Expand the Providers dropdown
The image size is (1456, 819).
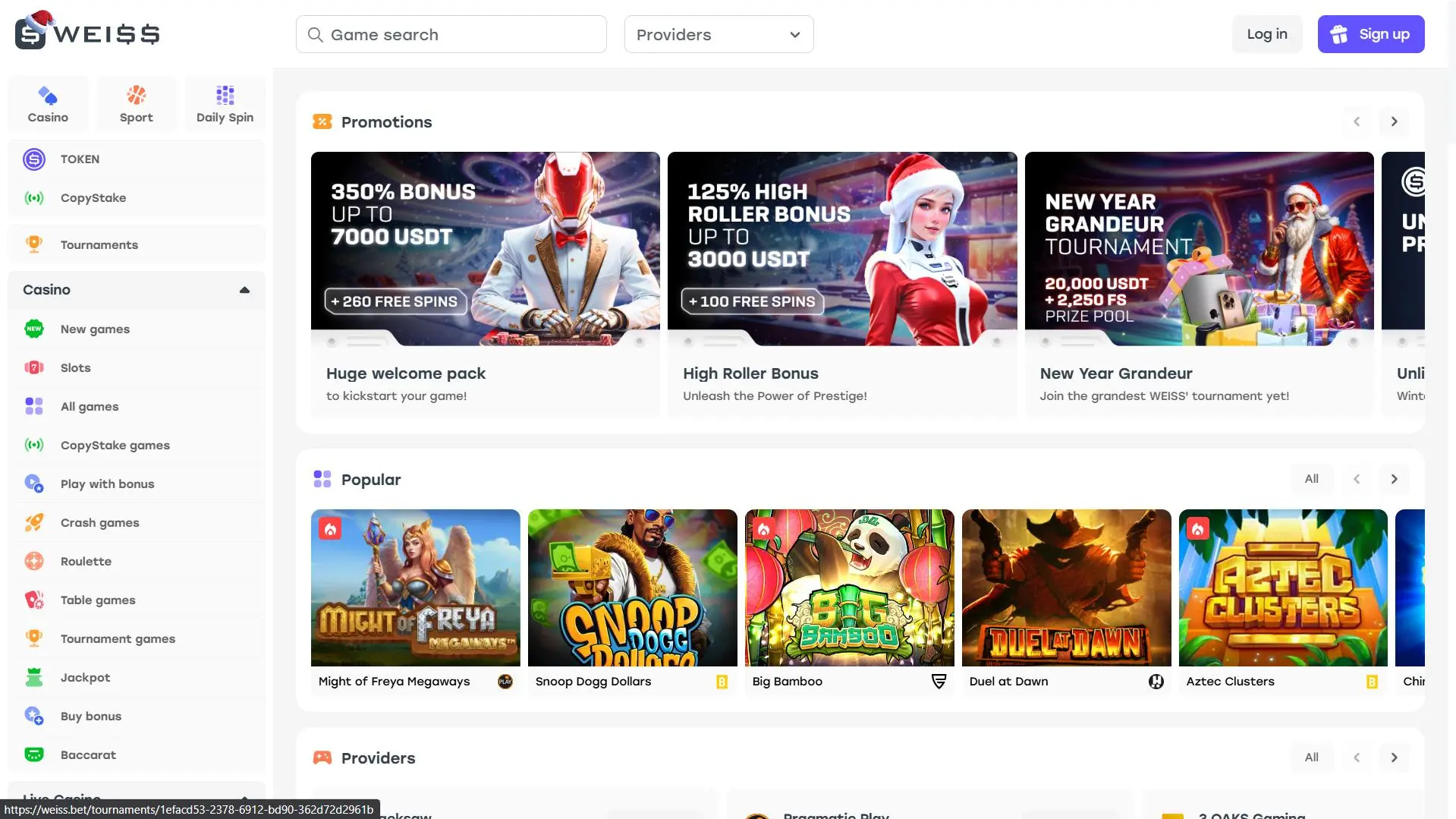pyautogui.click(x=718, y=35)
